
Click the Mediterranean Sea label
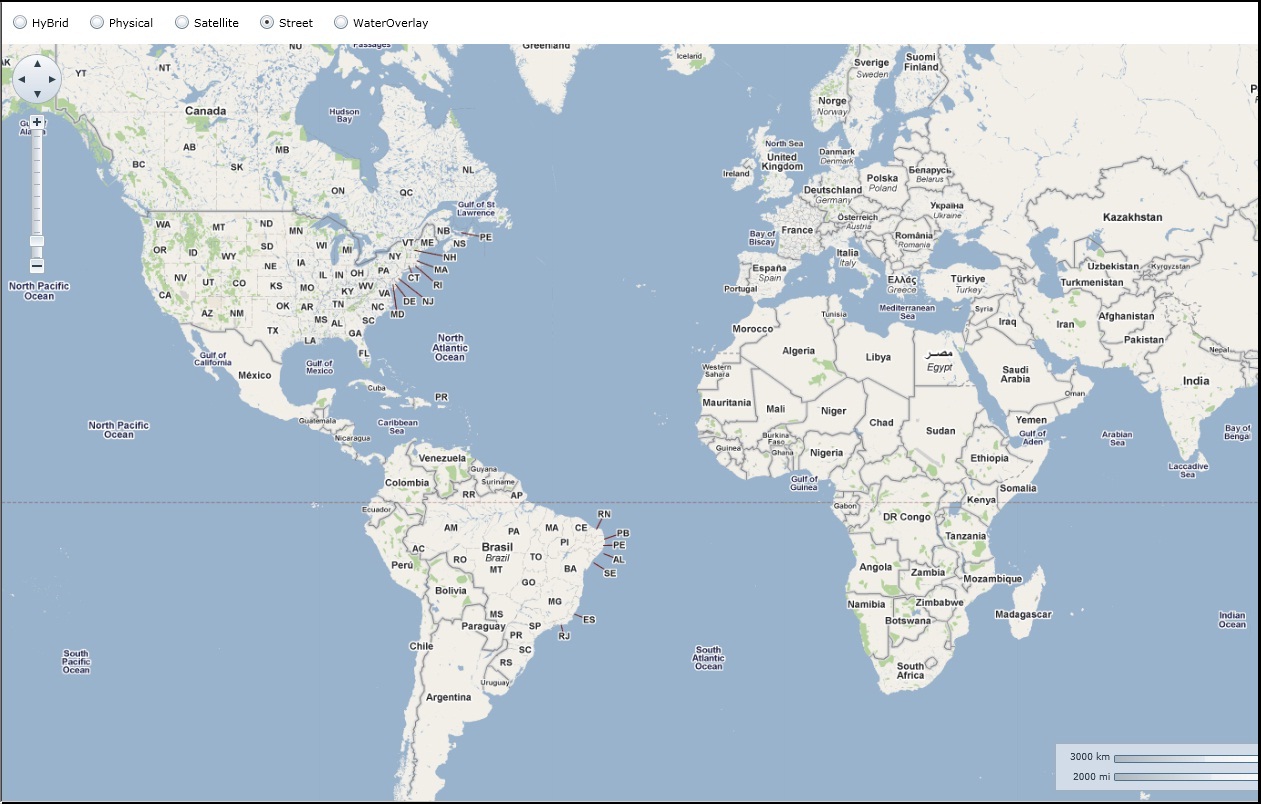[x=907, y=312]
